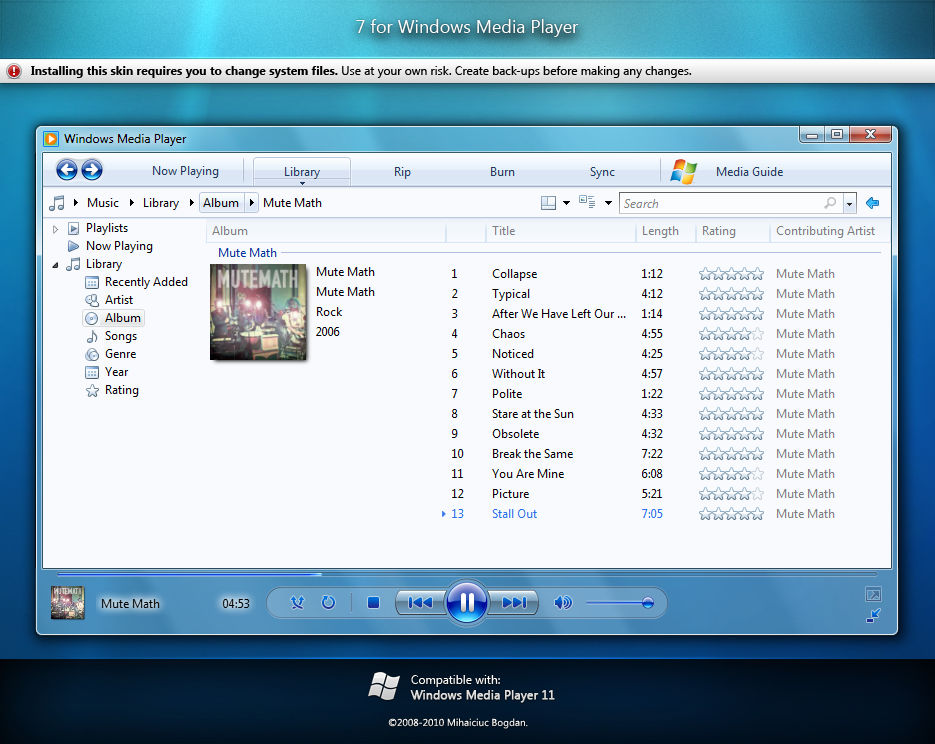Viewport: 935px width, 744px height.
Task: Collapse the Library tree node
Action: click(55, 265)
